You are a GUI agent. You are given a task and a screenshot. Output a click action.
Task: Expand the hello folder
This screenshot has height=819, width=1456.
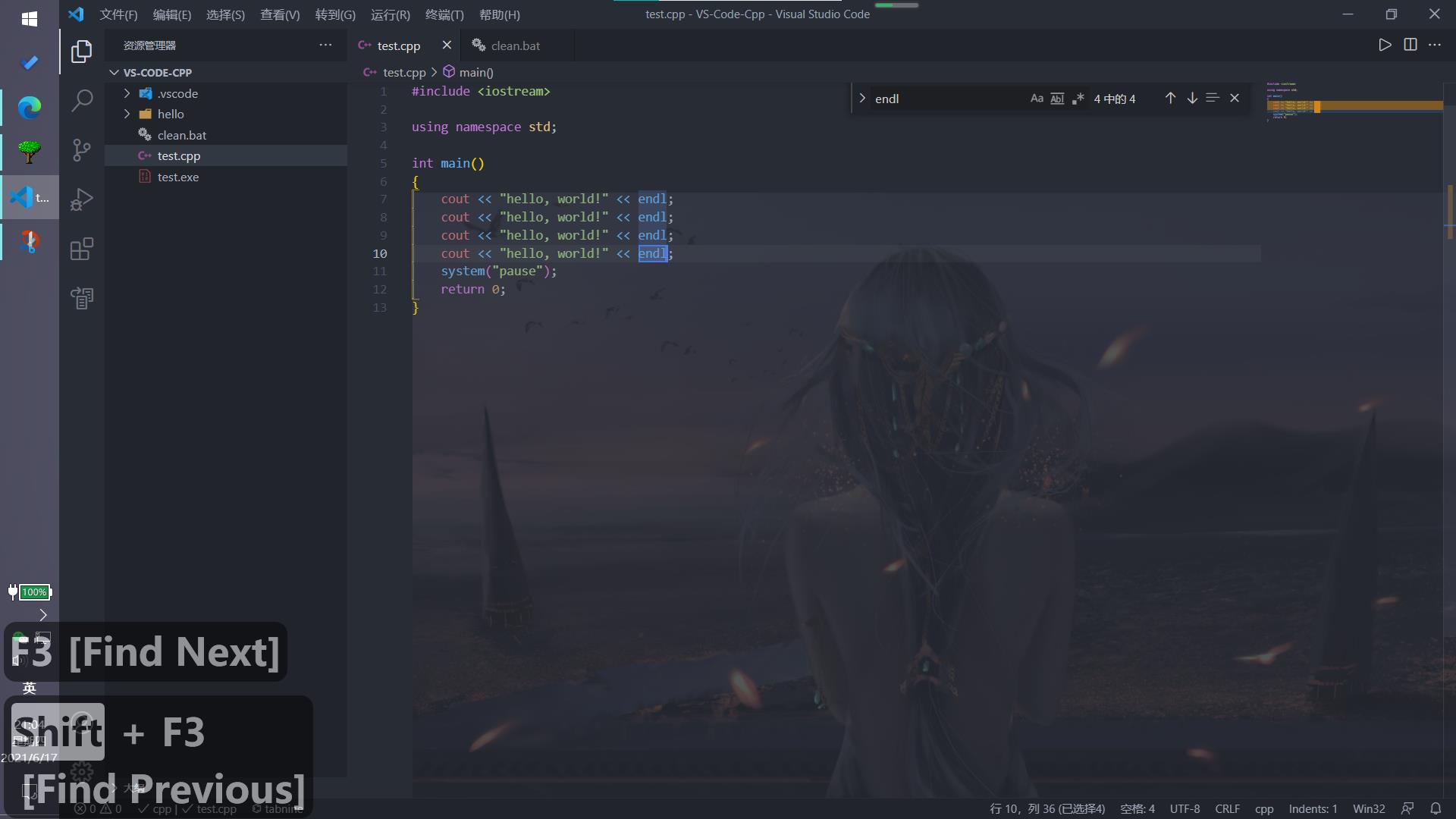pos(127,114)
